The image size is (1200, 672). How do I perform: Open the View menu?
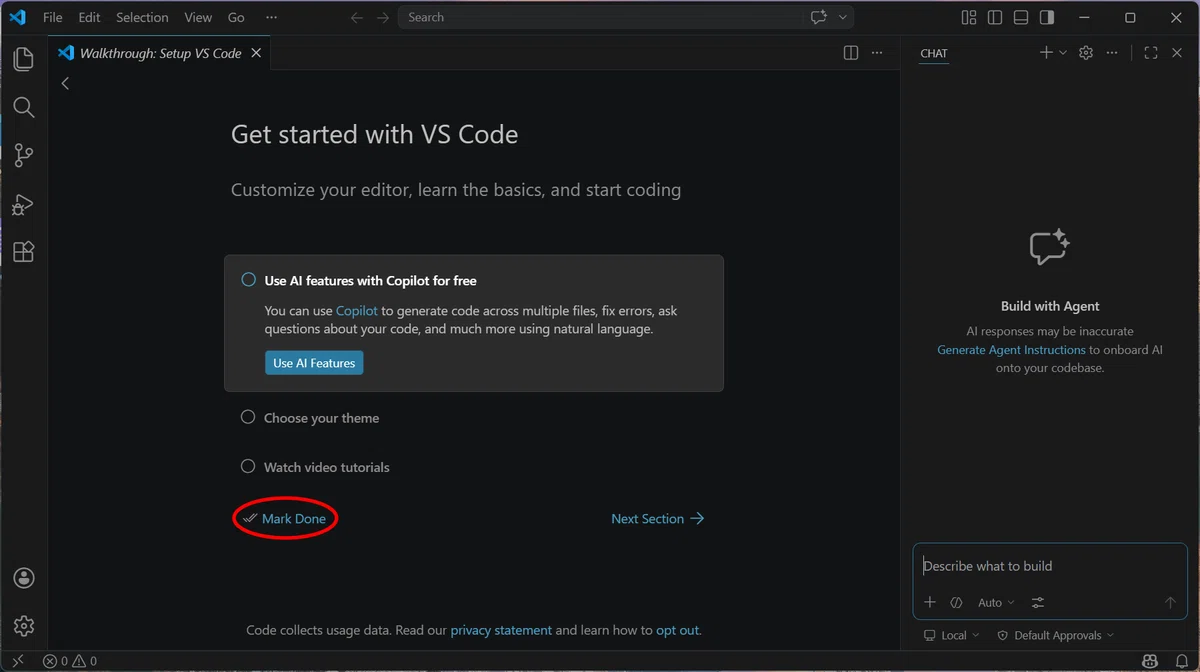coord(198,17)
